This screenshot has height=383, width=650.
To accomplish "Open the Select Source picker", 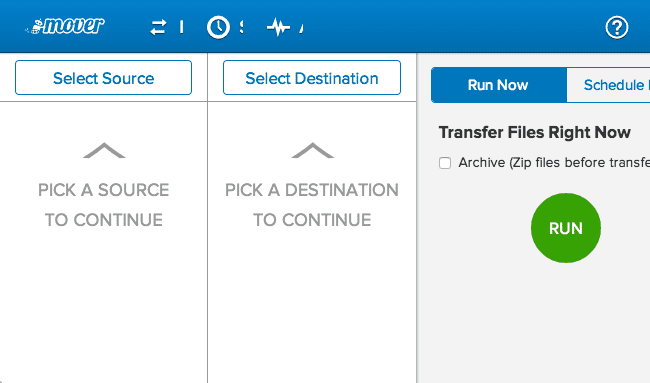I will [x=104, y=78].
